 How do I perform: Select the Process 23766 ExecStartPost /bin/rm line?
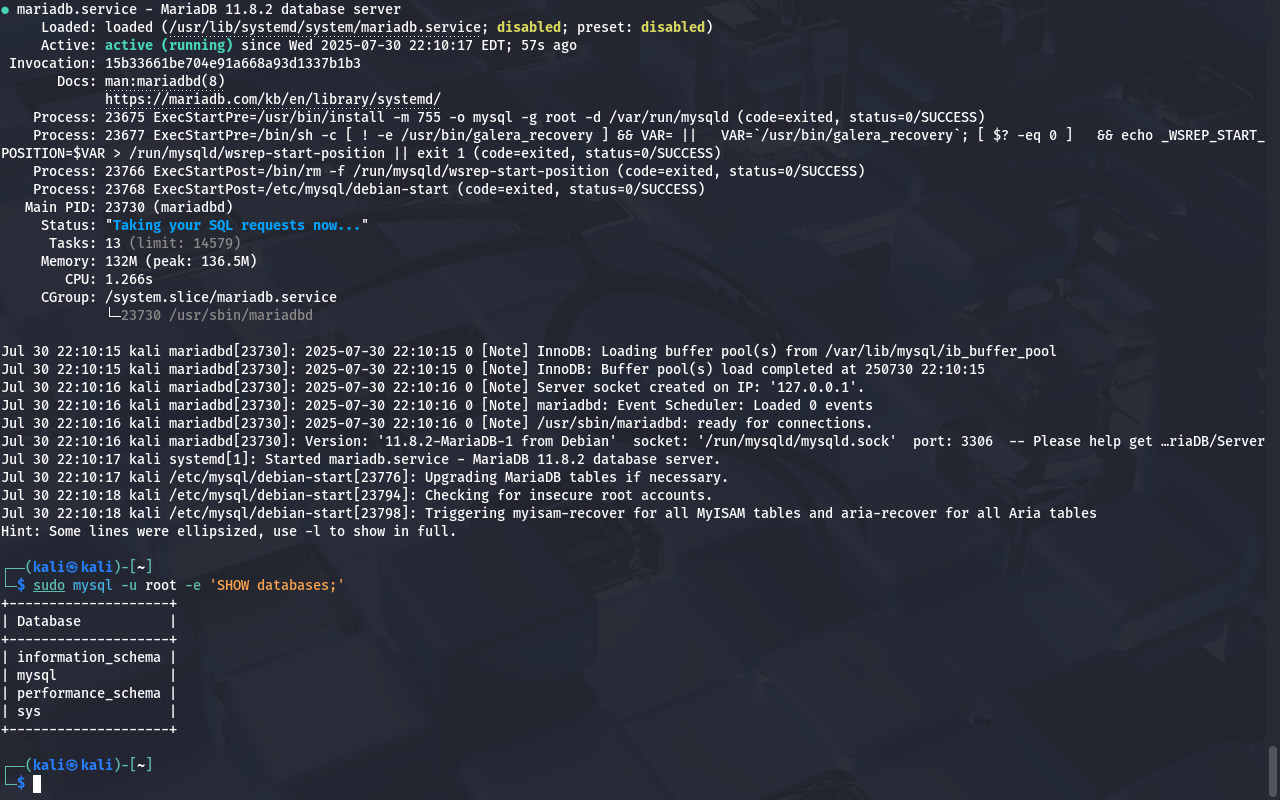pyautogui.click(x=449, y=171)
